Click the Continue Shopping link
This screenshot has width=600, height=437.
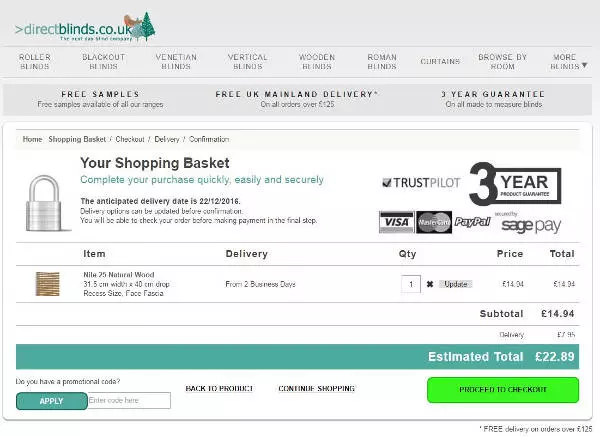click(x=316, y=388)
